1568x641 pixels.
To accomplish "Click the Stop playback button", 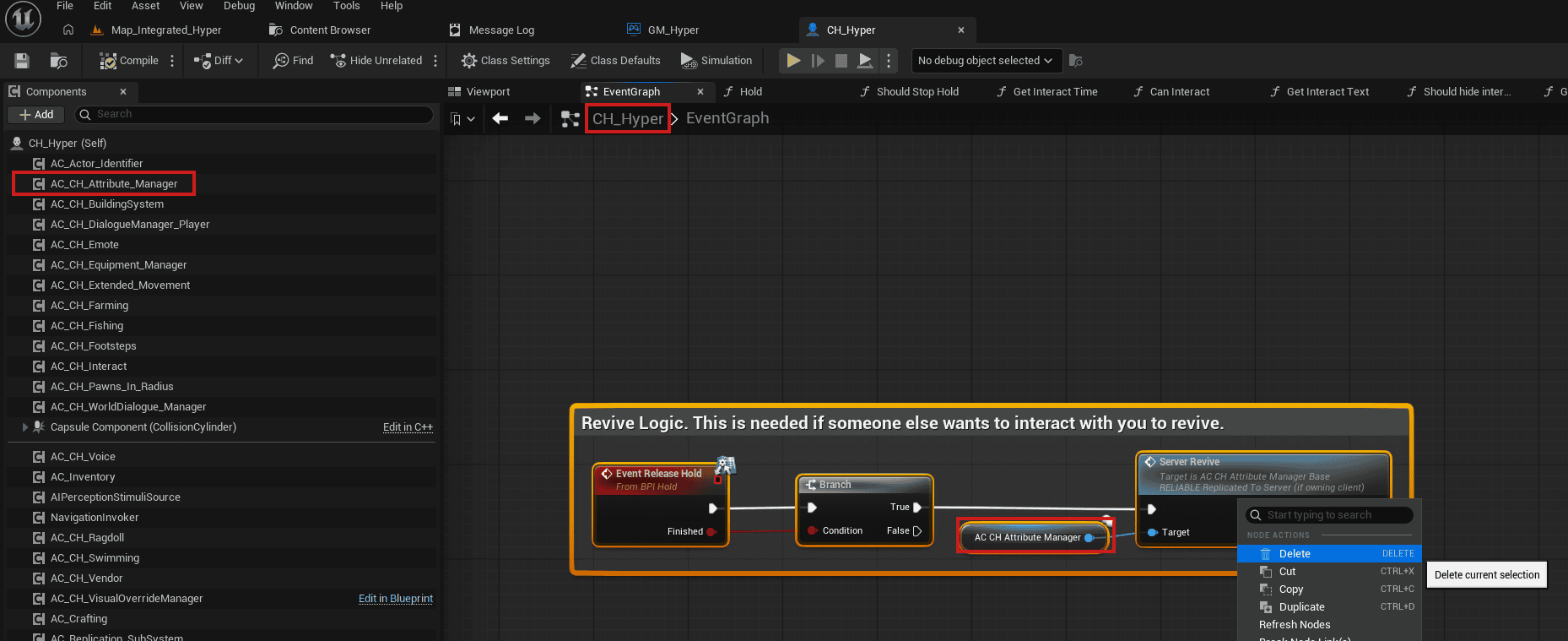I will click(x=841, y=61).
